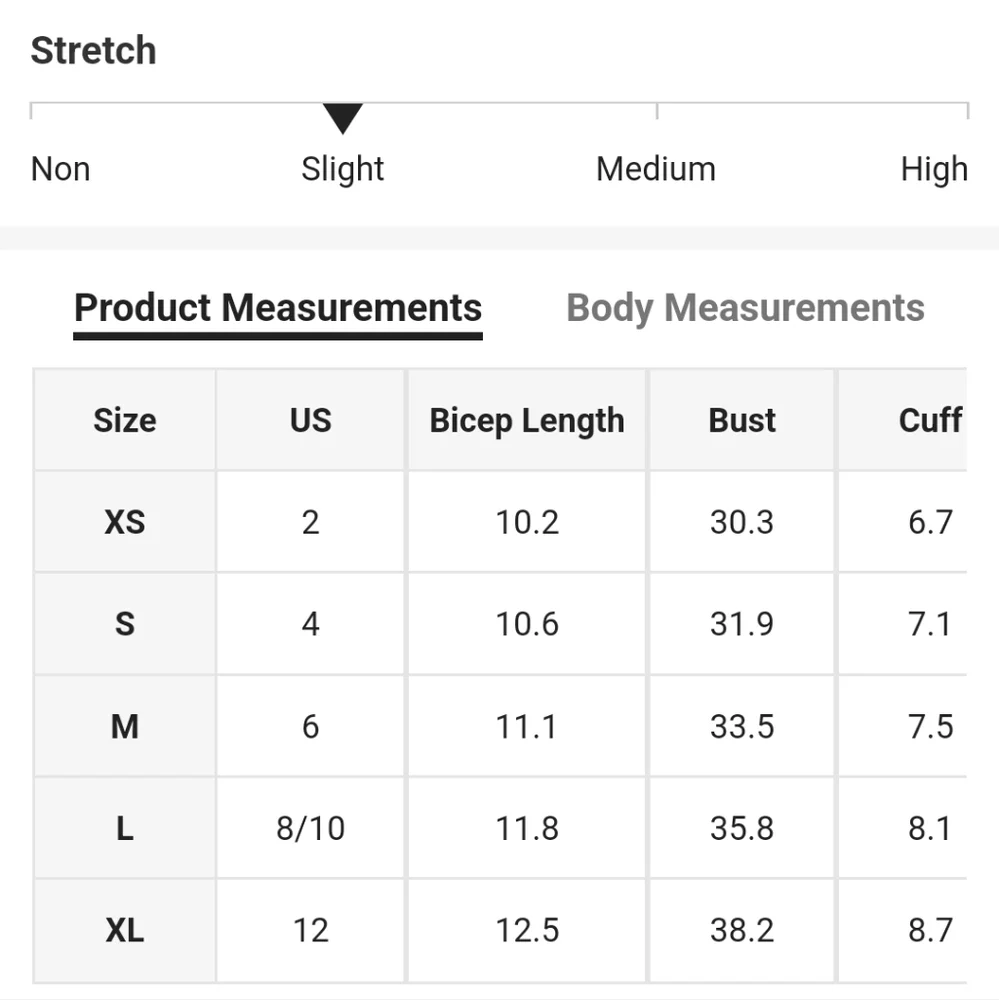Select the XL size row label
This screenshot has width=999, height=1000.
[x=124, y=931]
